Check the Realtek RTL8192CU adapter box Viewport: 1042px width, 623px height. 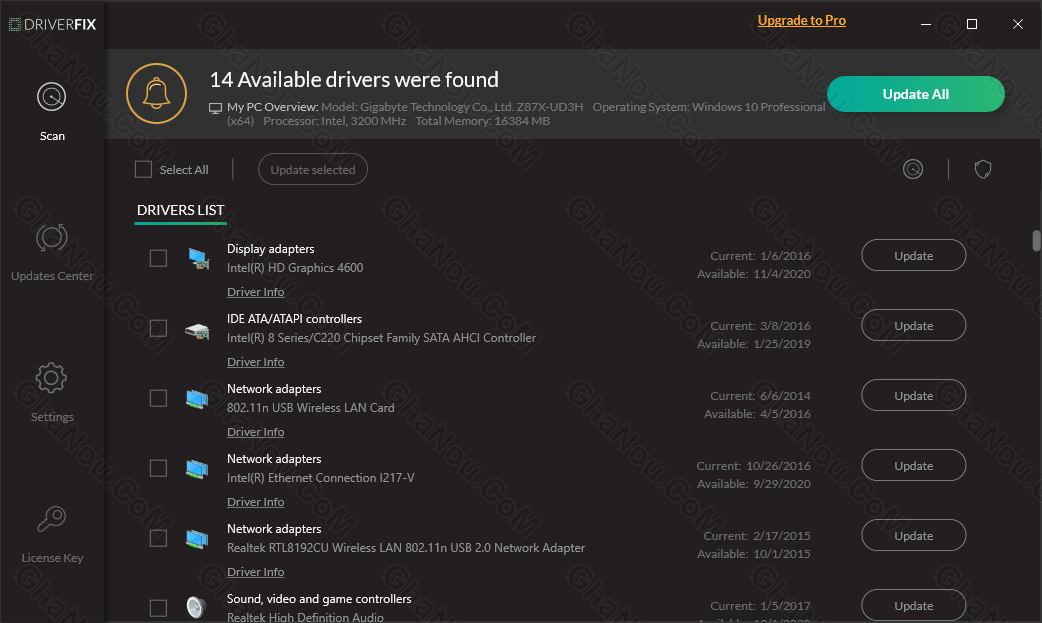(158, 538)
